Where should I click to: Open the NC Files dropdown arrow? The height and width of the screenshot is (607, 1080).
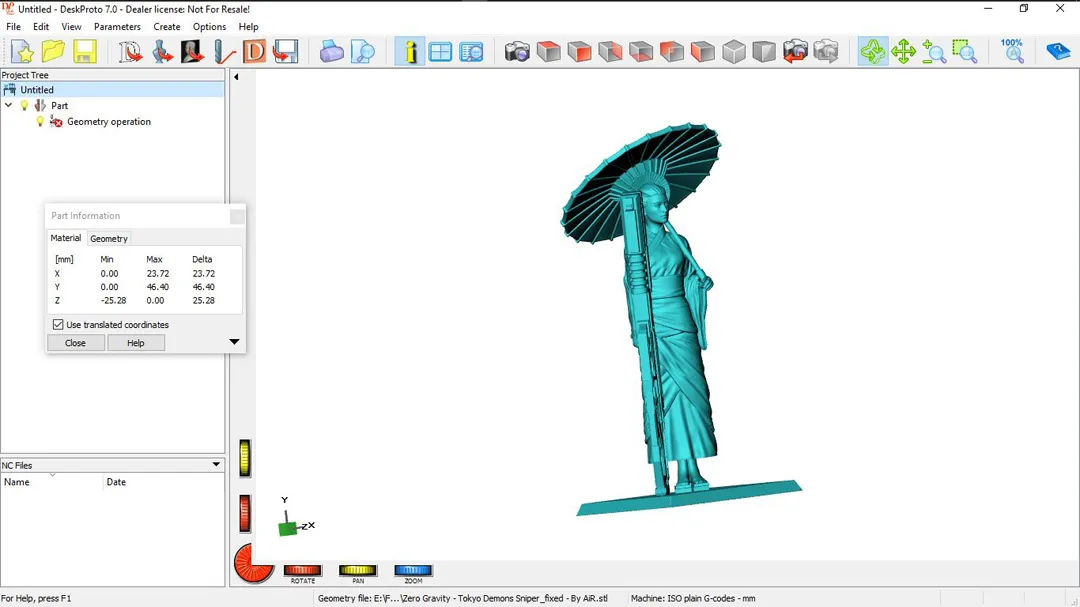(216, 464)
